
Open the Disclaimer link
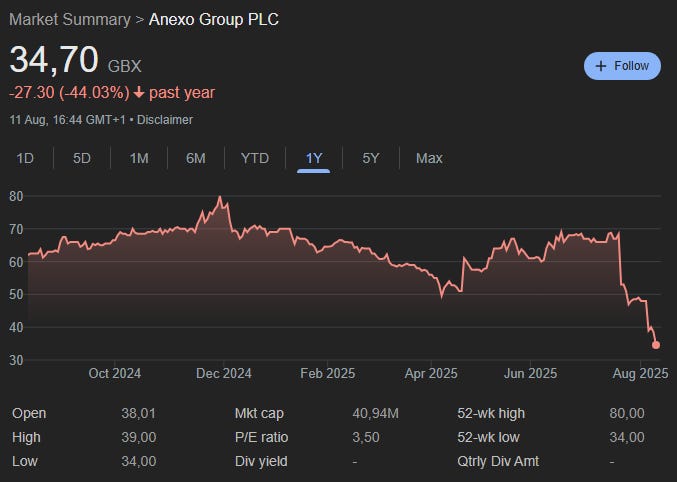coord(165,120)
